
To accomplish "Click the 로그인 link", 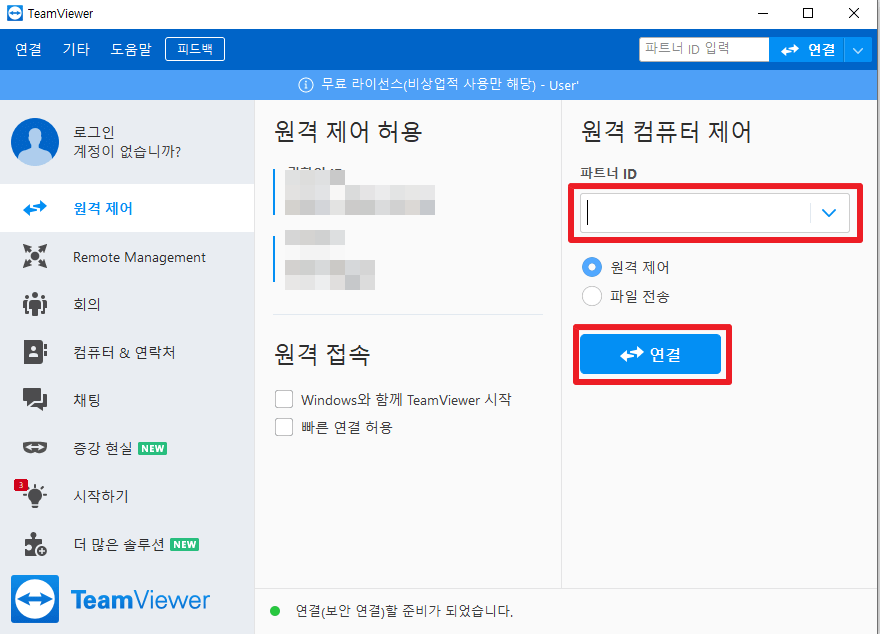I will coord(94,132).
